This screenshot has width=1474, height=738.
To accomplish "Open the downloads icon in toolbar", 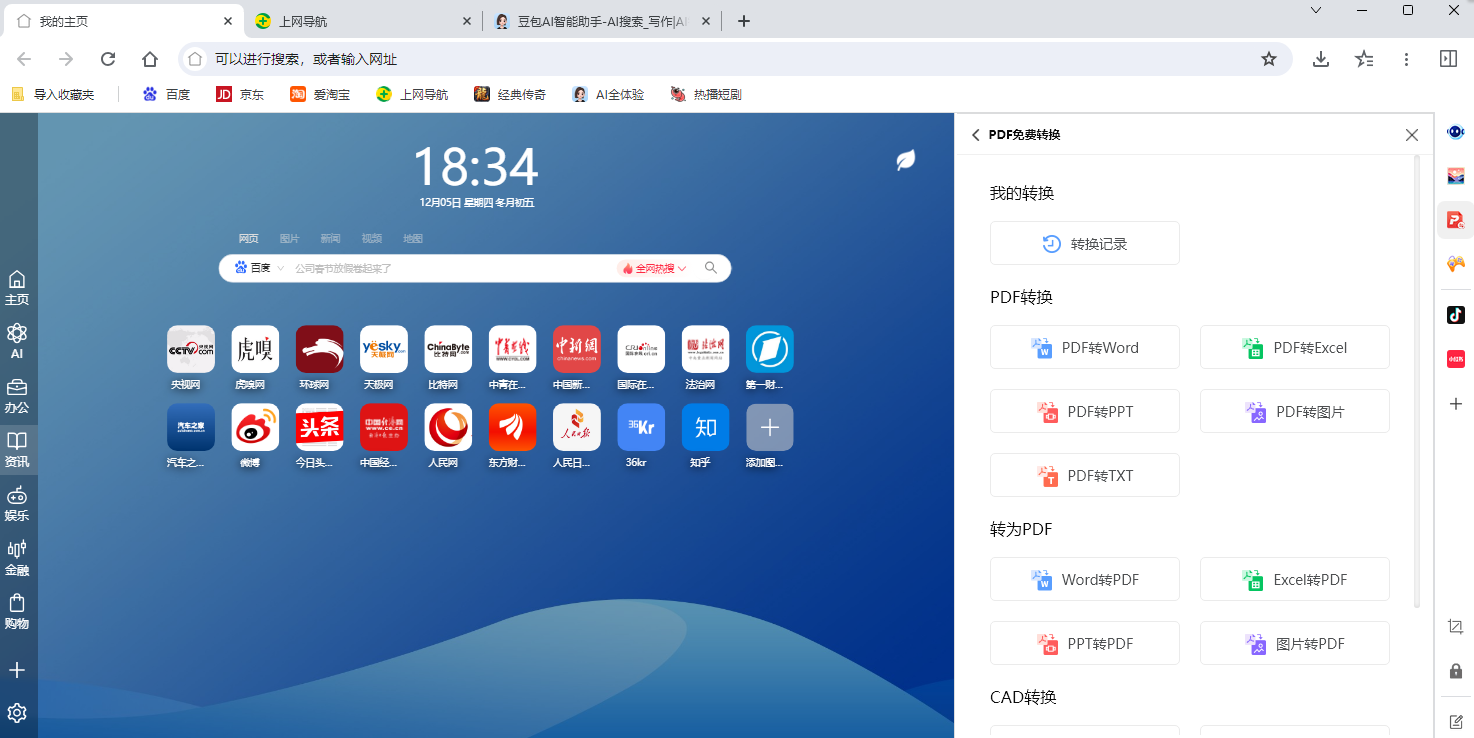I will click(x=1321, y=59).
